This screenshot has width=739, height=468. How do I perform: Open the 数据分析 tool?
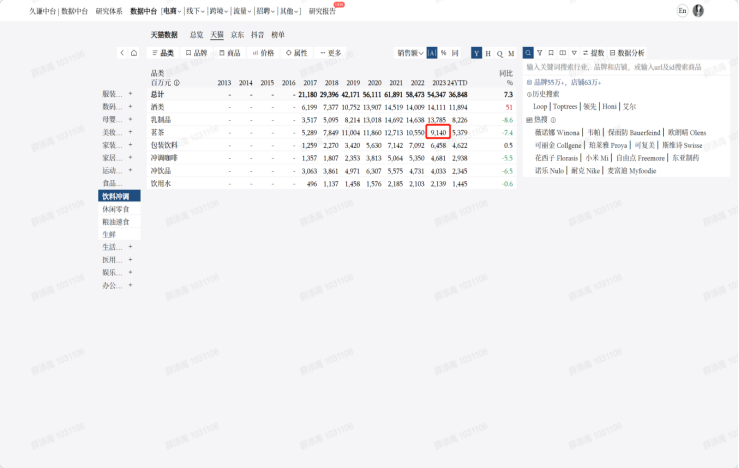click(628, 52)
